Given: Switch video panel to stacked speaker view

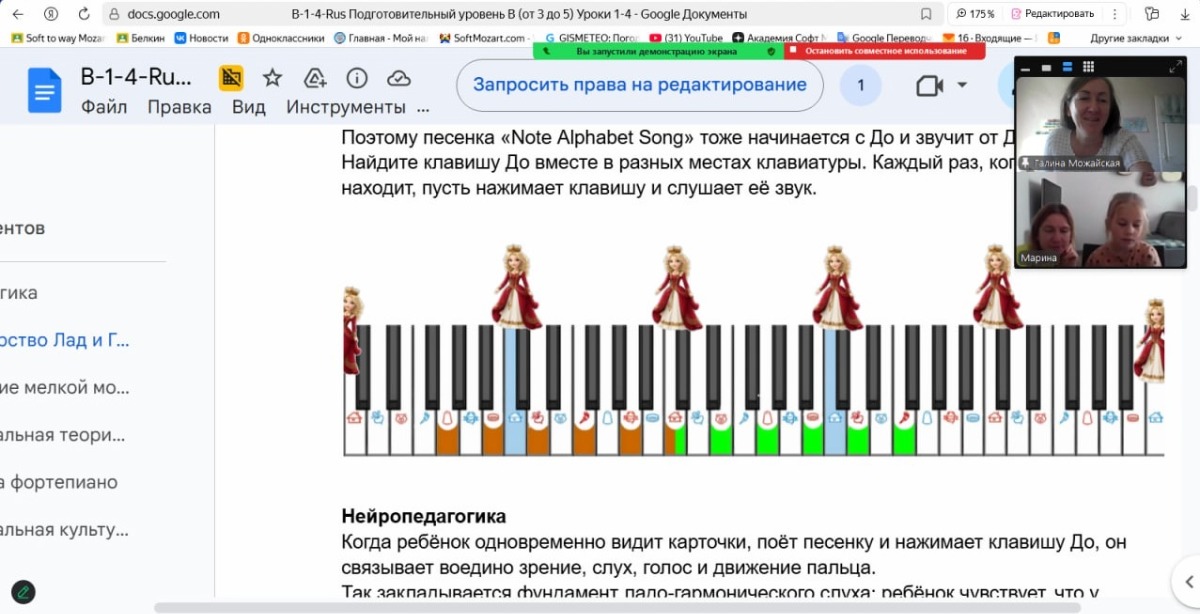Looking at the screenshot, I should click(1066, 68).
